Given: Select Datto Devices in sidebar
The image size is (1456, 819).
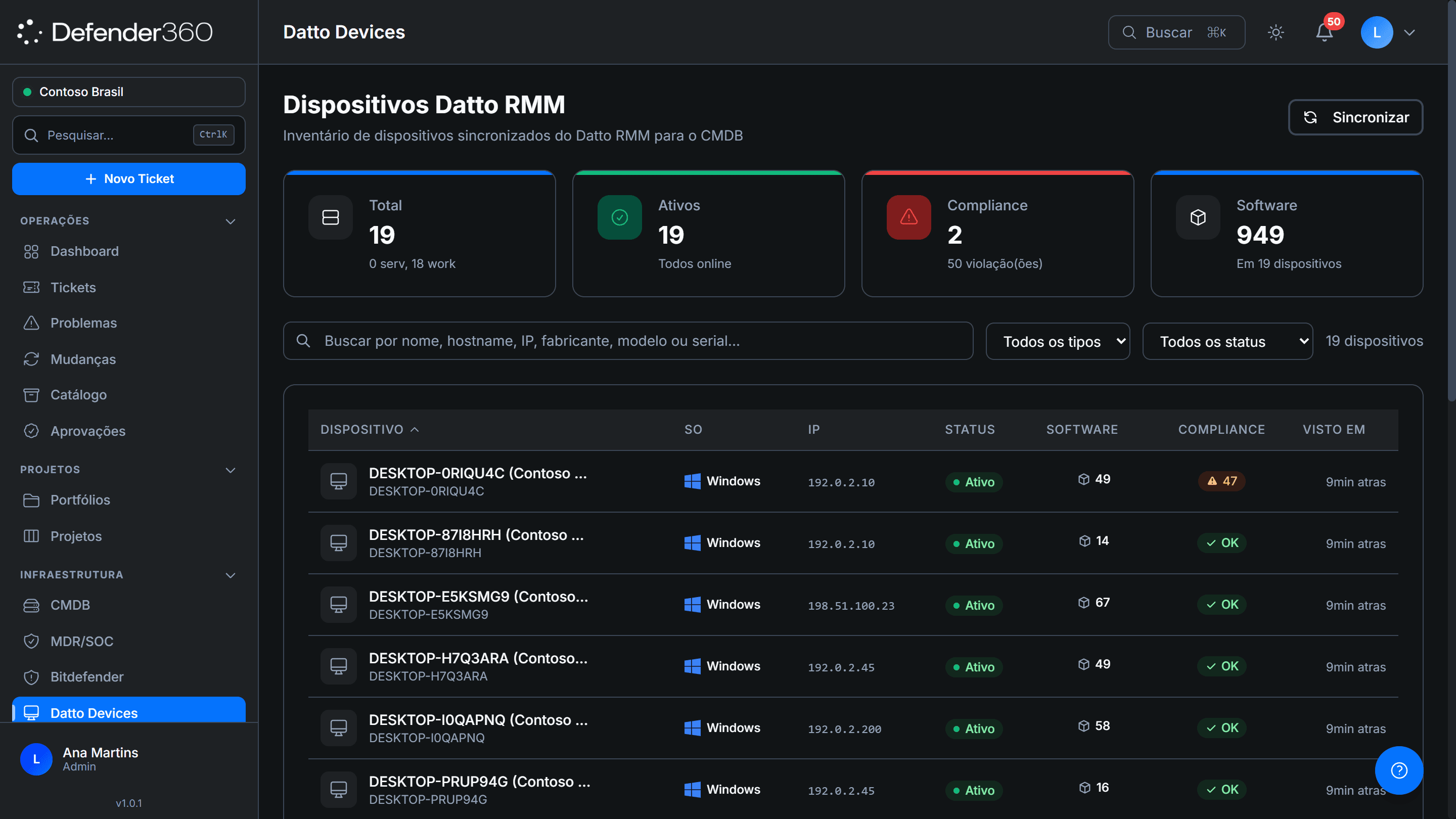Looking at the screenshot, I should (129, 711).
